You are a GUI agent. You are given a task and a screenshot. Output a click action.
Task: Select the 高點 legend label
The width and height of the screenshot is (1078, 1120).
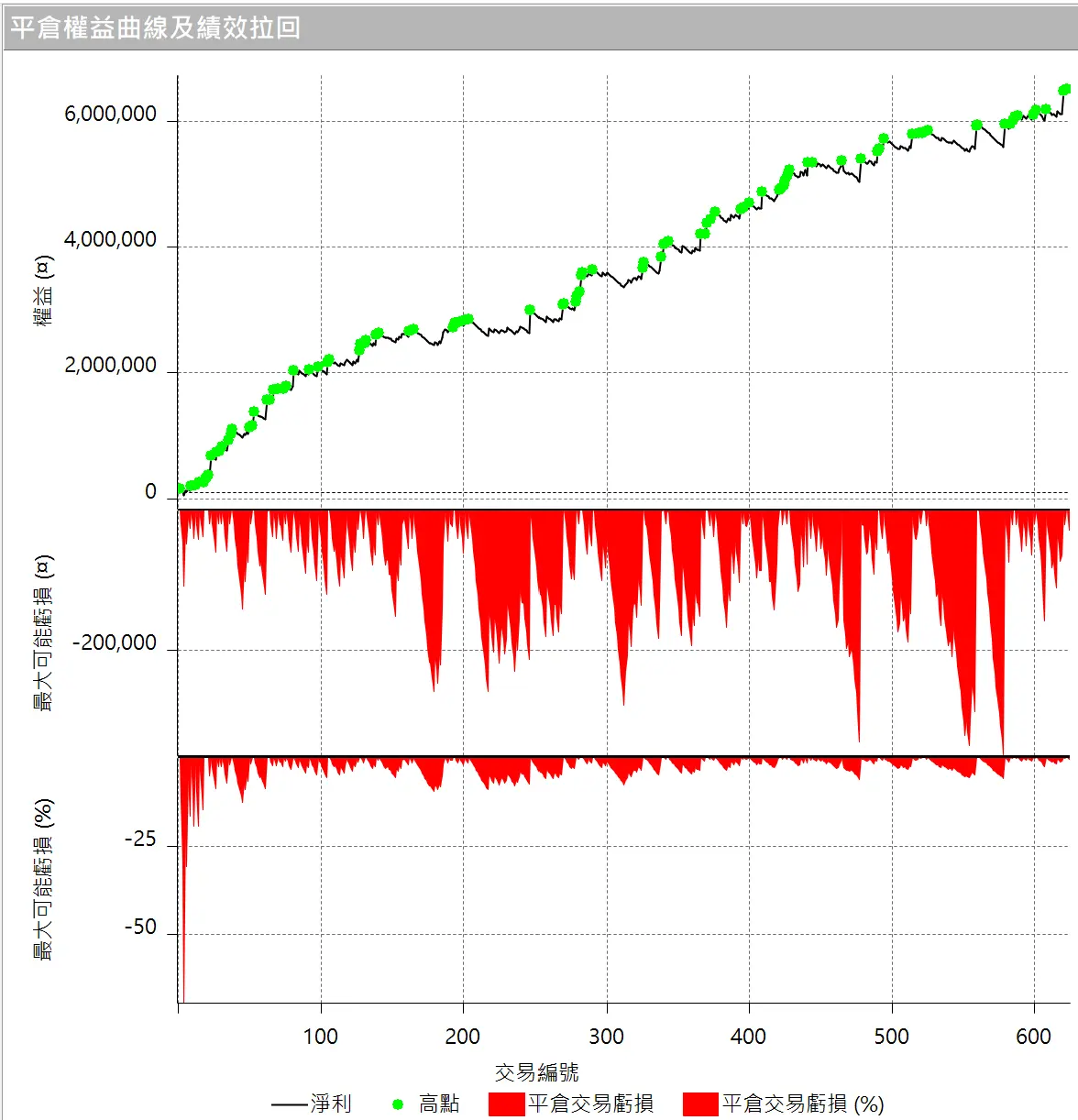pyautogui.click(x=439, y=1104)
